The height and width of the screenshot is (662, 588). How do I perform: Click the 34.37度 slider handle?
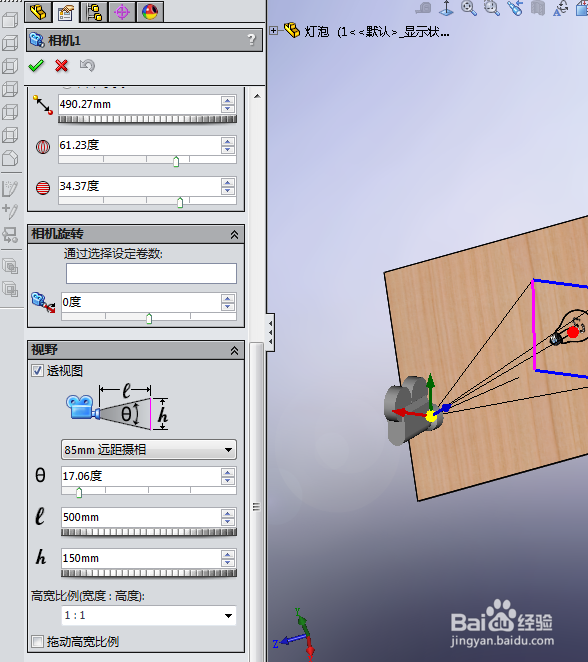[x=180, y=203]
